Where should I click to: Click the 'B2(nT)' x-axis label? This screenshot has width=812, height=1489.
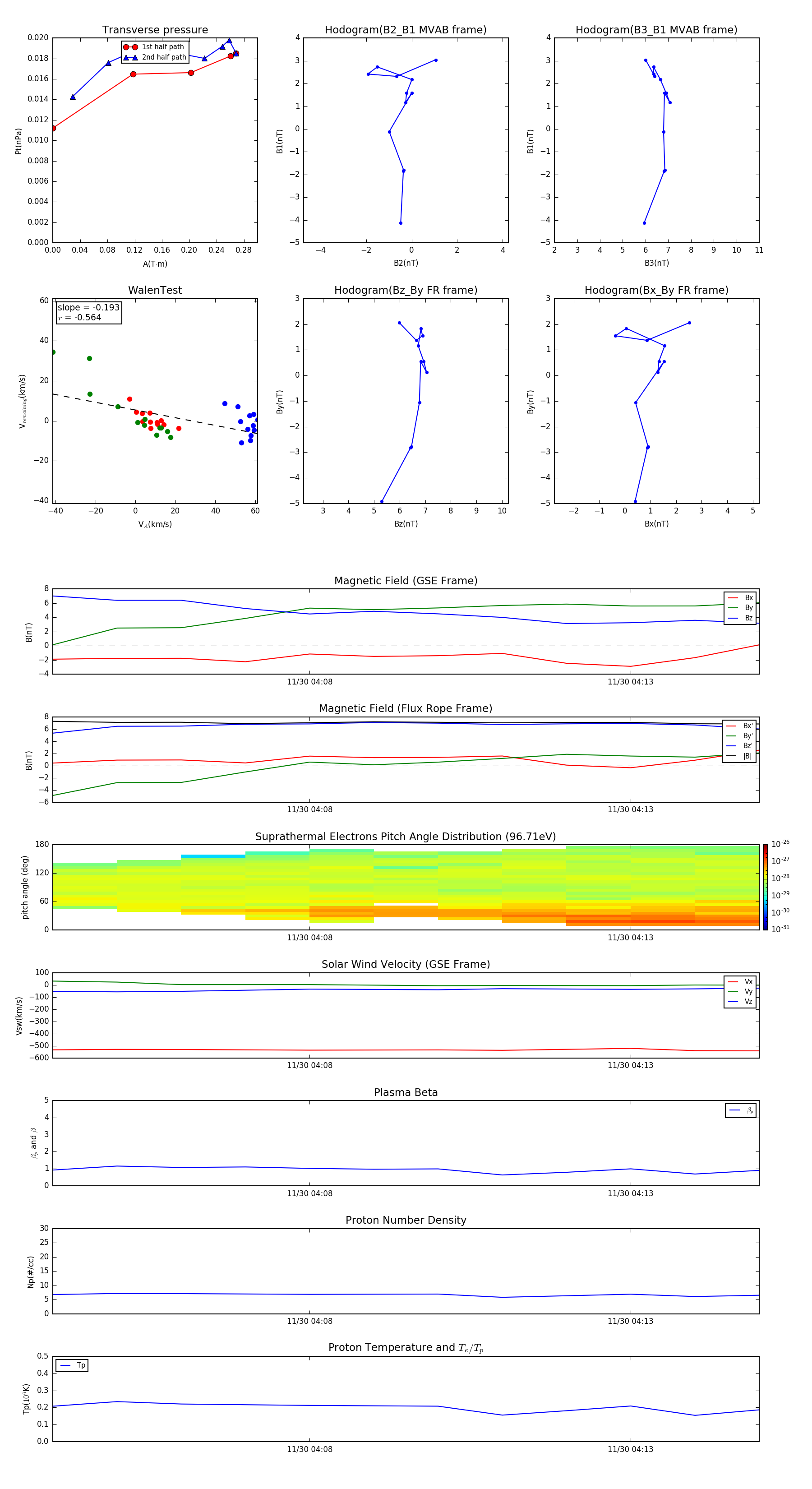(406, 263)
